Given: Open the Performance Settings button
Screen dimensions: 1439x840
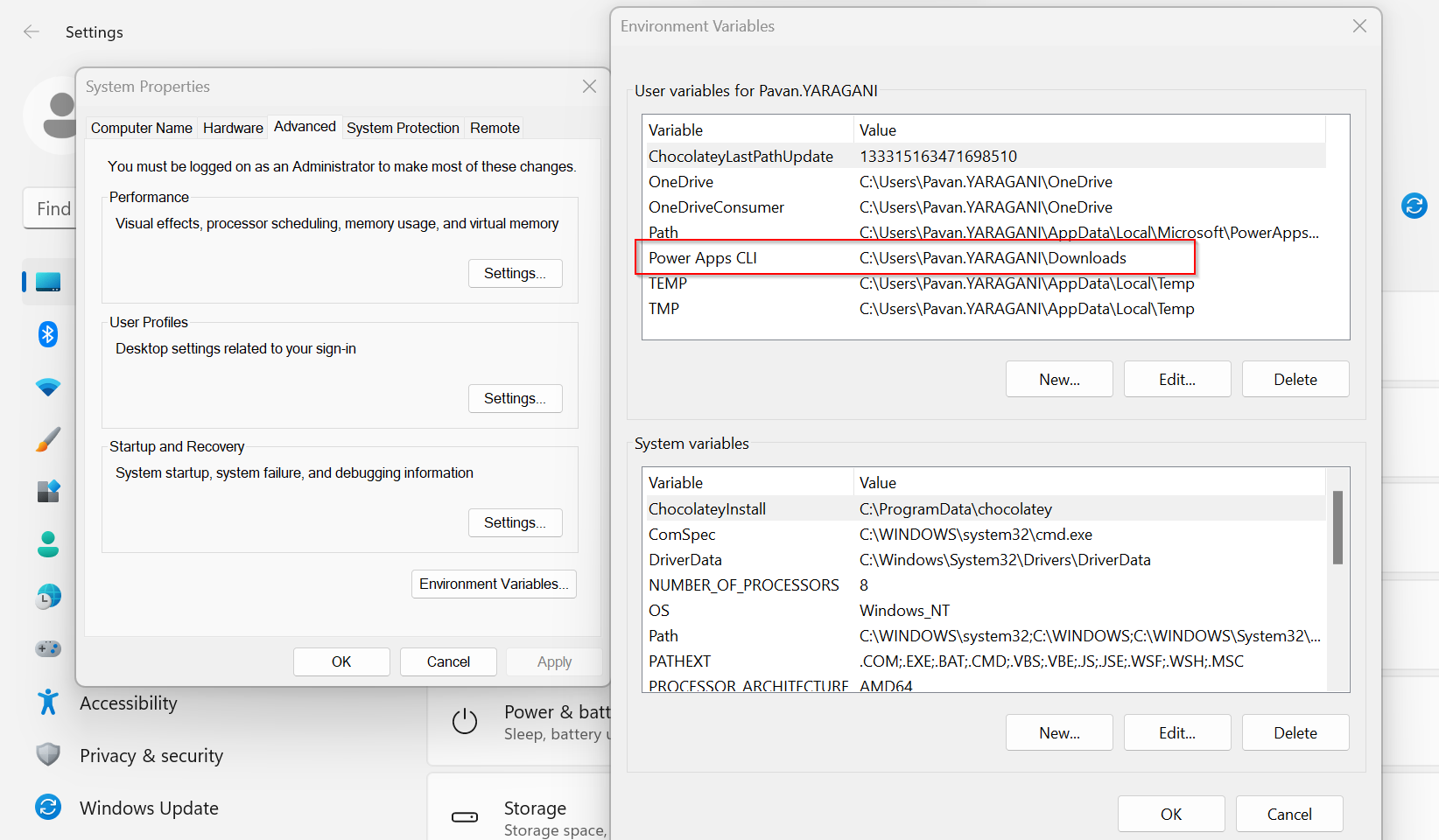Looking at the screenshot, I should (516, 273).
